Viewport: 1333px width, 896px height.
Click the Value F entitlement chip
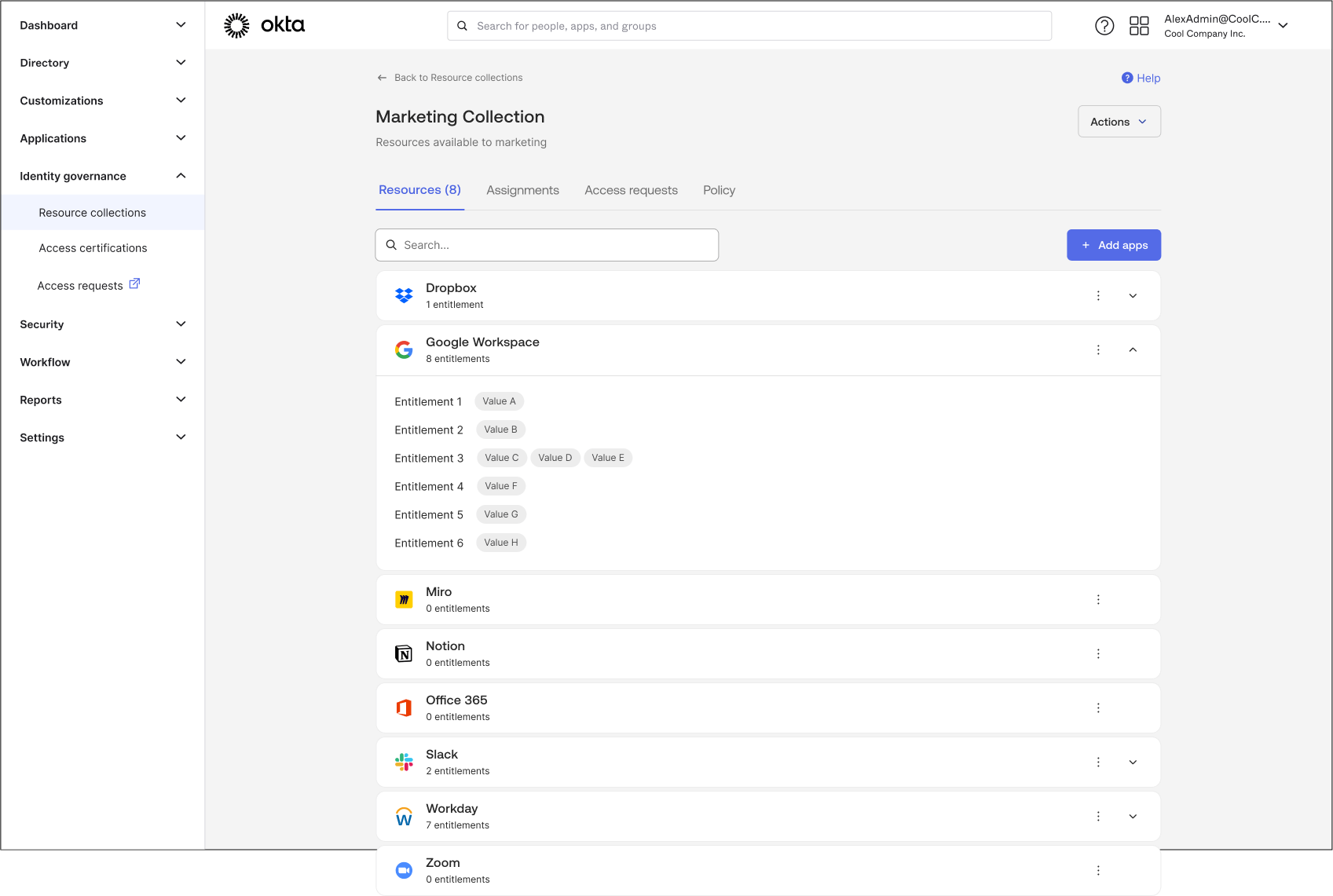click(x=501, y=486)
